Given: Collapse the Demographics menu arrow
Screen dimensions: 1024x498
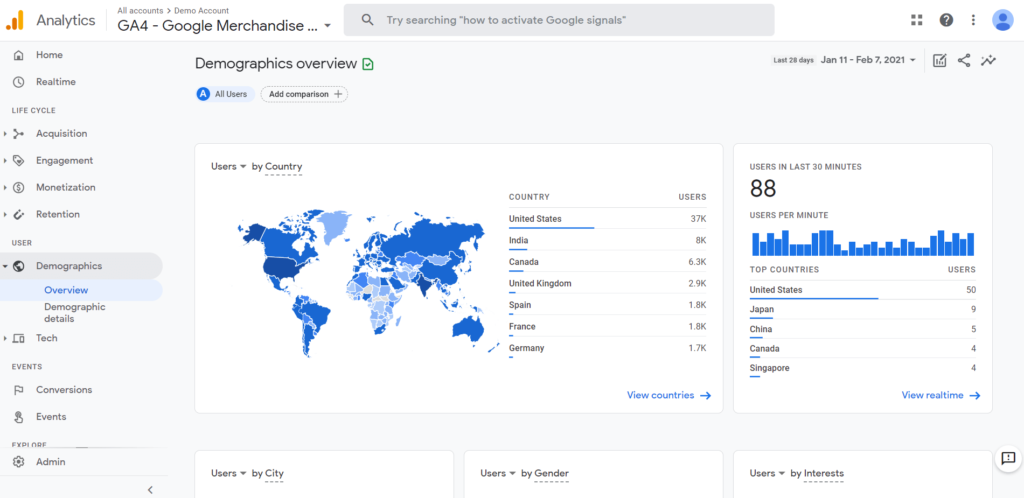Looking at the screenshot, I should (5, 266).
